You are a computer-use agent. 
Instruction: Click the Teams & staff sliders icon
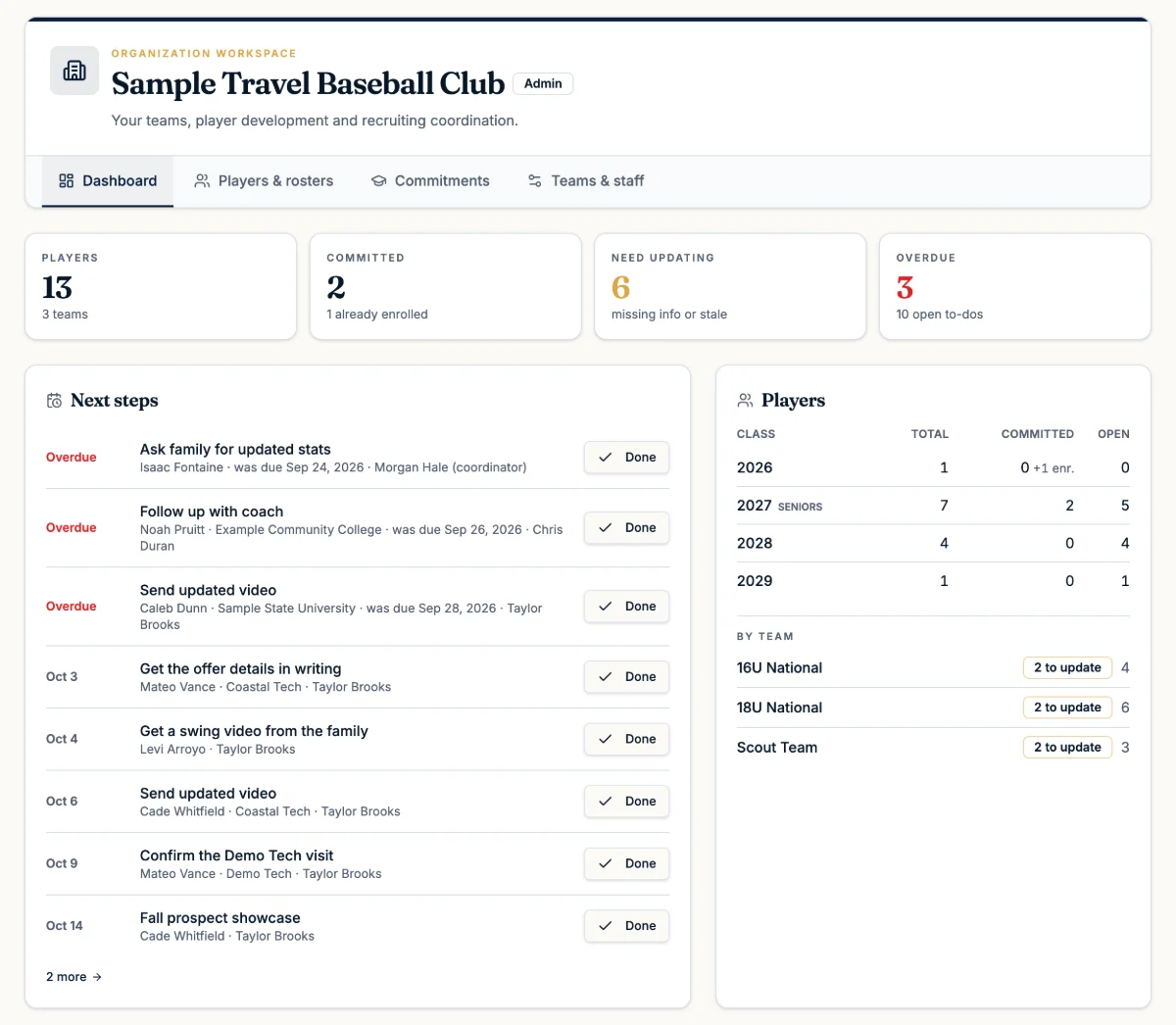pyautogui.click(x=535, y=180)
